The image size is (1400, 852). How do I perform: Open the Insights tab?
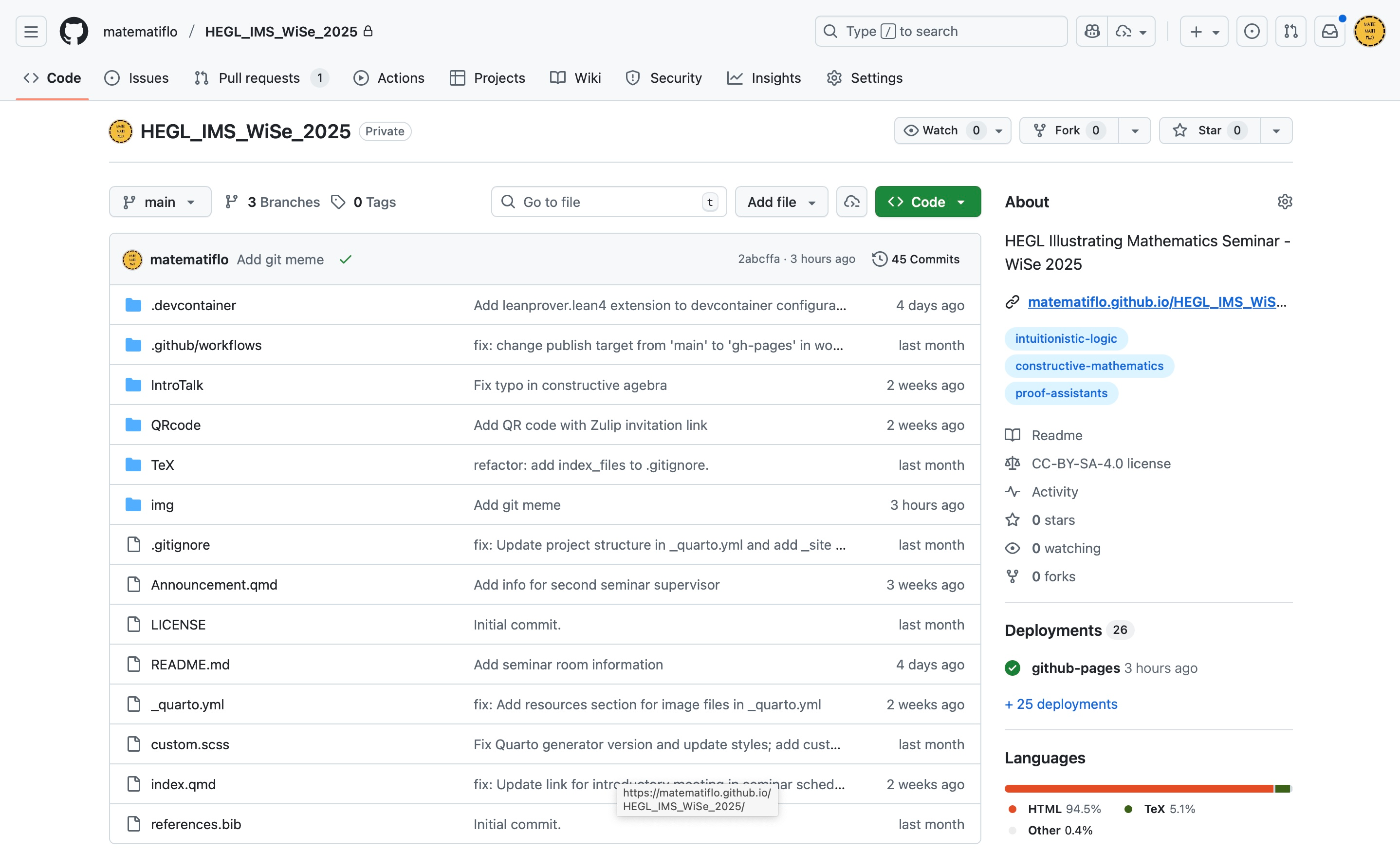764,78
